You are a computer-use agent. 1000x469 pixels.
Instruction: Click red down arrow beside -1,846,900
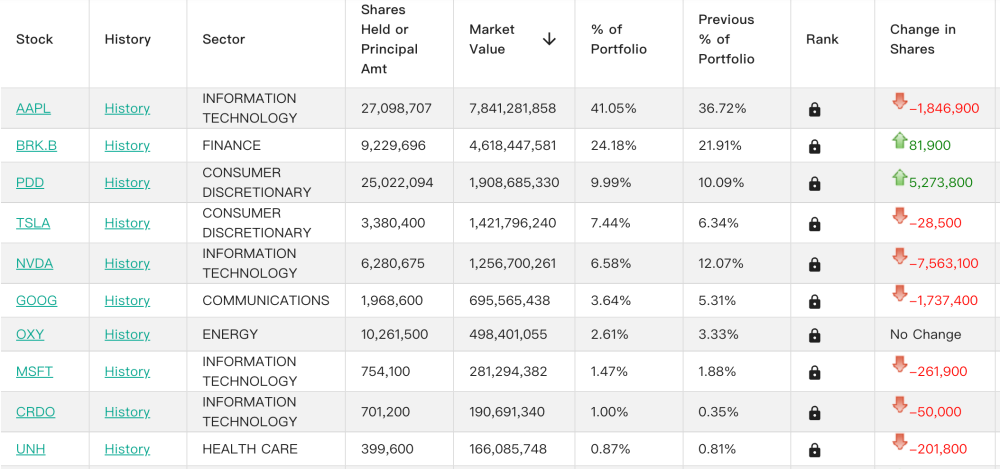(x=899, y=101)
